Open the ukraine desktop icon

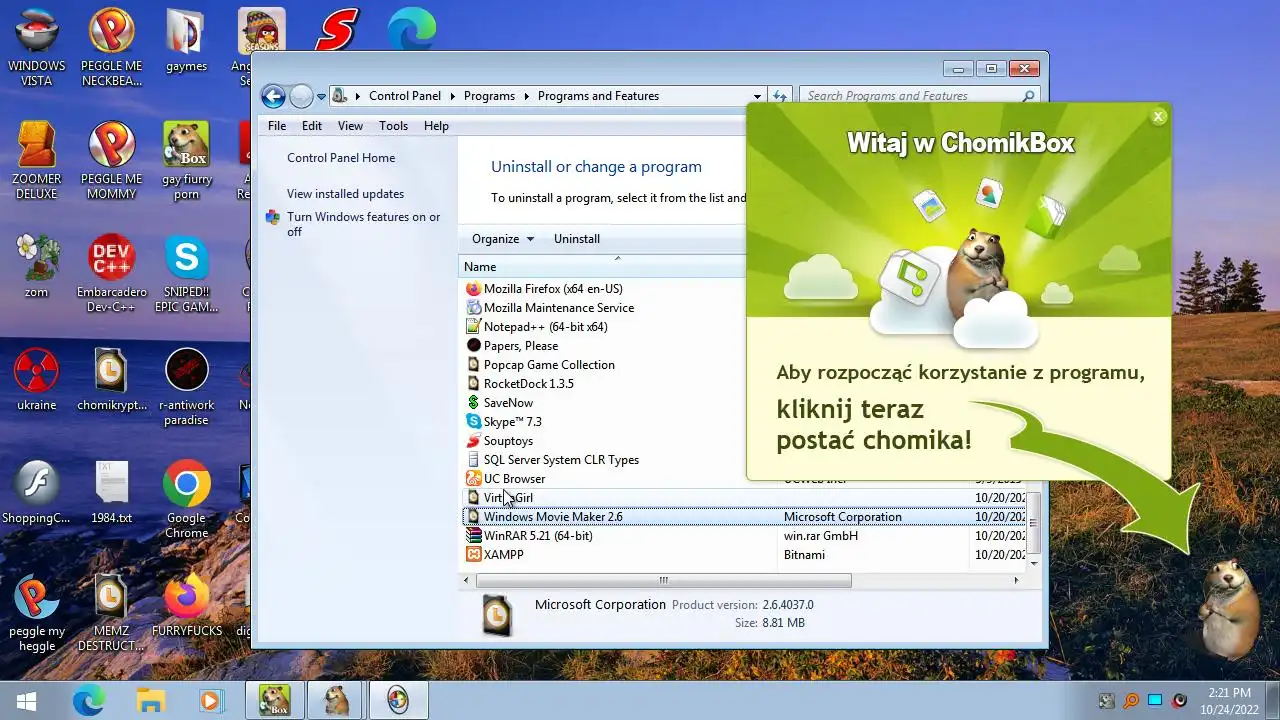pyautogui.click(x=37, y=380)
